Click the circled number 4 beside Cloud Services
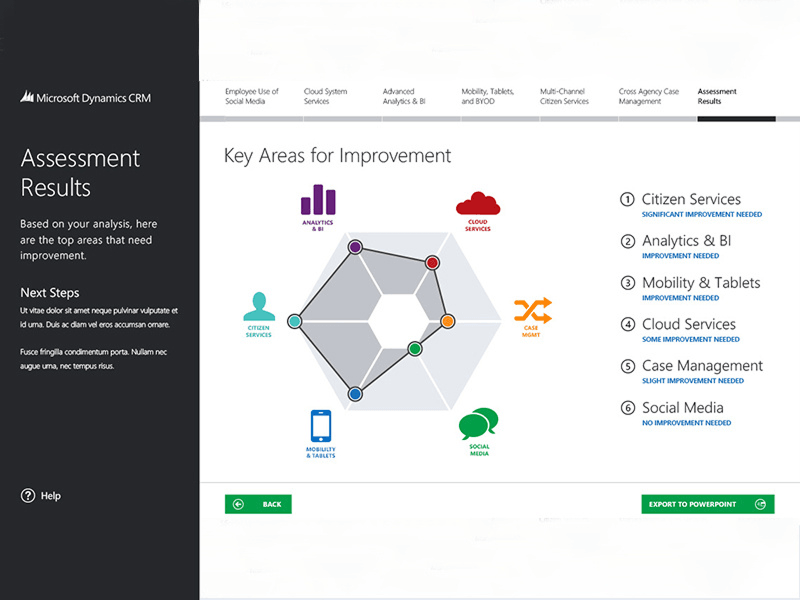 click(628, 324)
